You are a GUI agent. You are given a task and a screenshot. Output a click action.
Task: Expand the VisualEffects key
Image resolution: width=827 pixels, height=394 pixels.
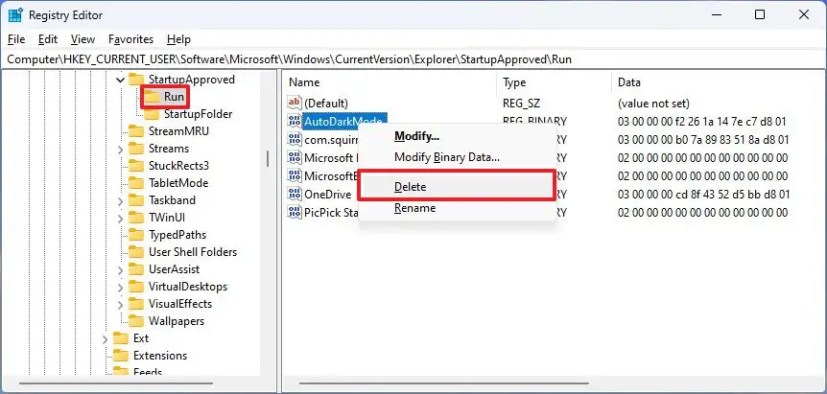tap(120, 304)
